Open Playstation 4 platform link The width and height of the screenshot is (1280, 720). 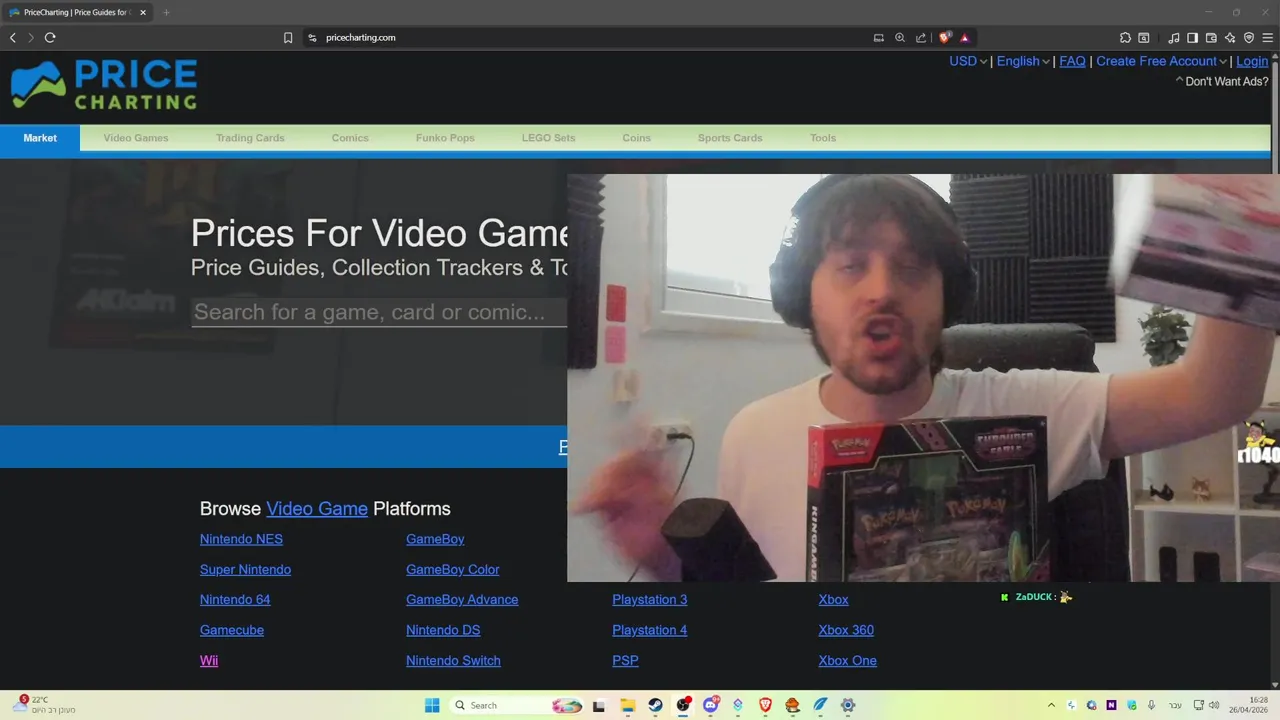(x=650, y=630)
